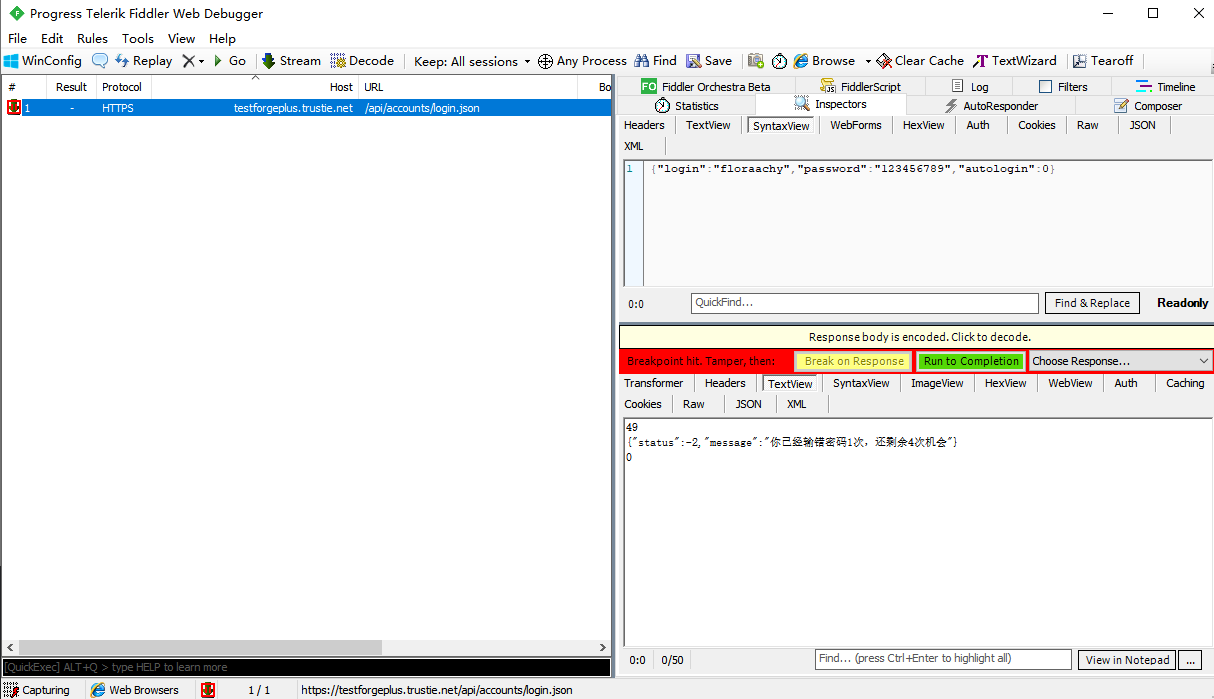
Task: Open the Edit menu
Action: (x=52, y=39)
